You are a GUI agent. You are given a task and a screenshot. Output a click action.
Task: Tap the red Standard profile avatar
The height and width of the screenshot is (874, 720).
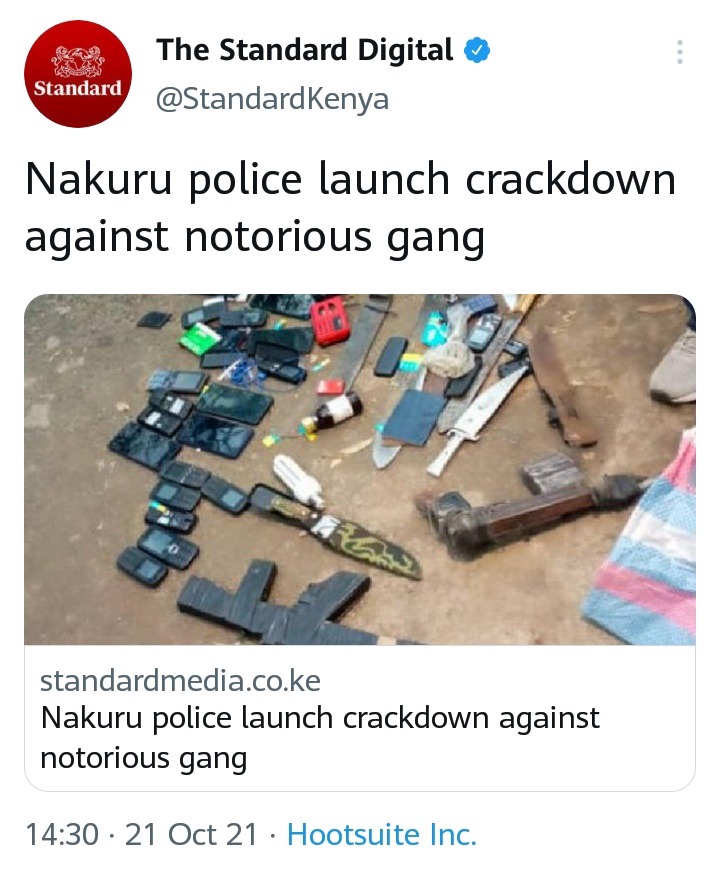point(78,74)
